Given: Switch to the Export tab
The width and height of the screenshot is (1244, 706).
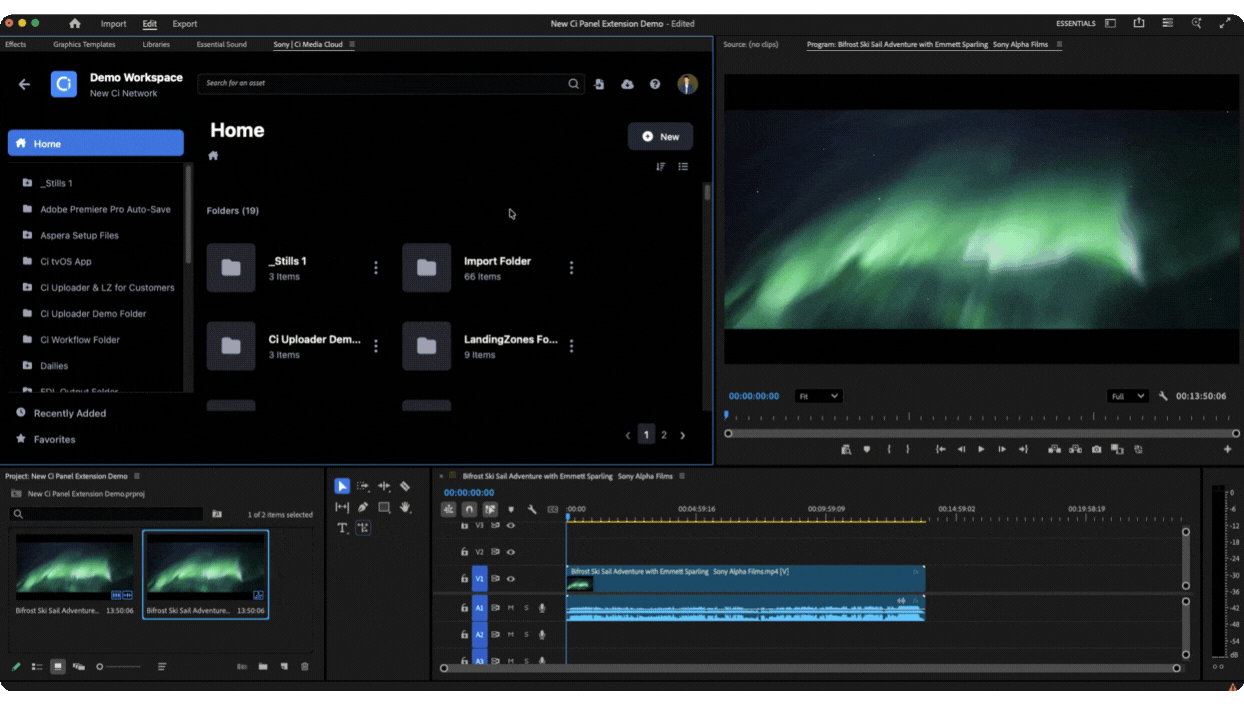Looking at the screenshot, I should tap(185, 24).
